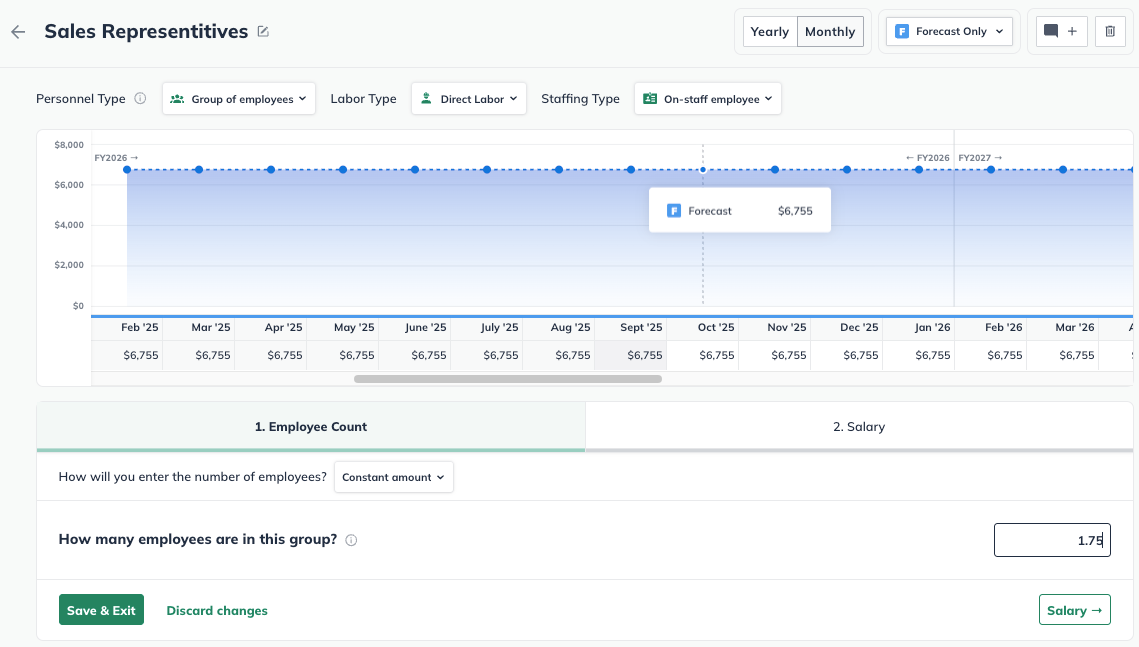The width and height of the screenshot is (1139, 647).
Task: Switch to the 2. Salary tab
Action: 859,427
